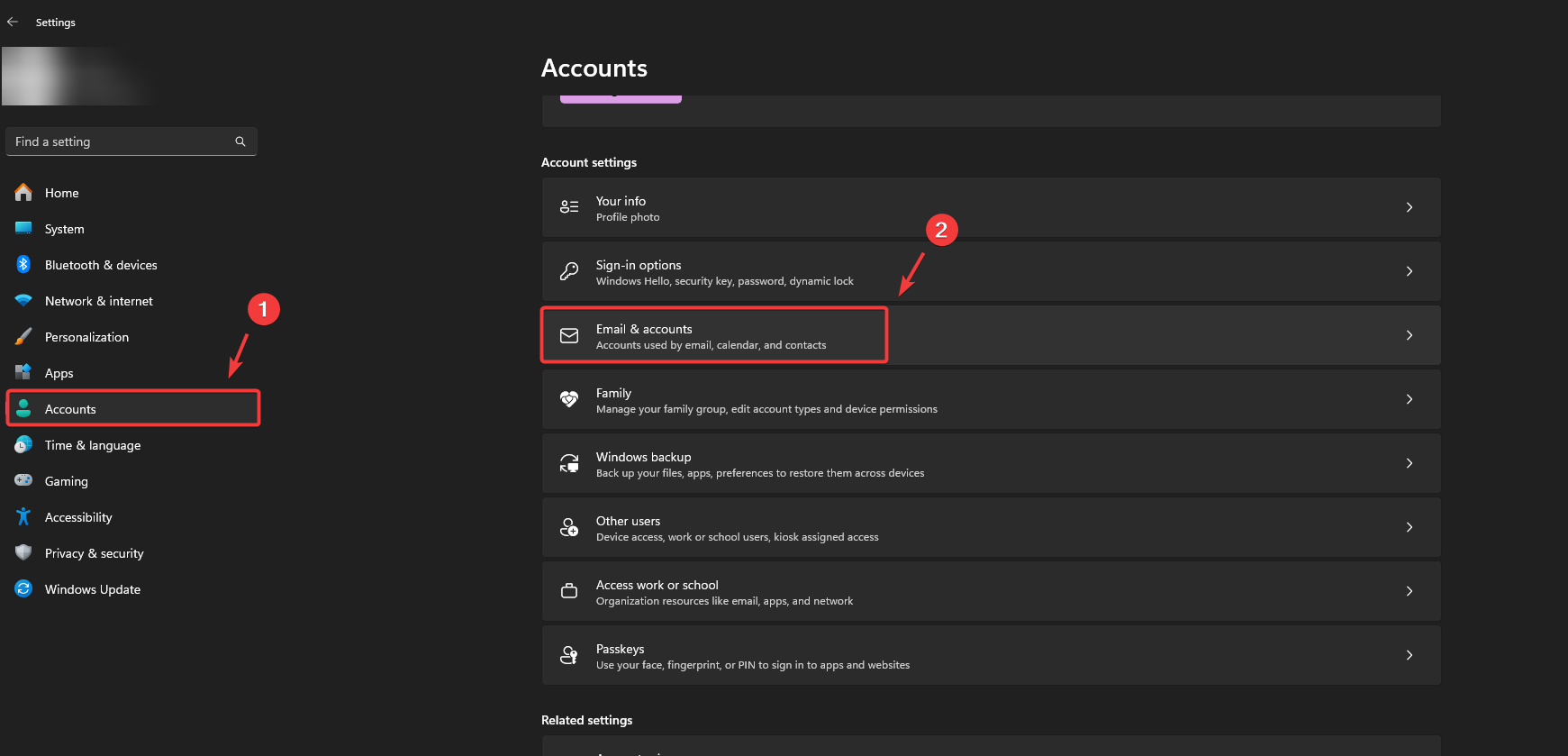Open Time & language settings
This screenshot has height=756, width=1568.
(92, 445)
